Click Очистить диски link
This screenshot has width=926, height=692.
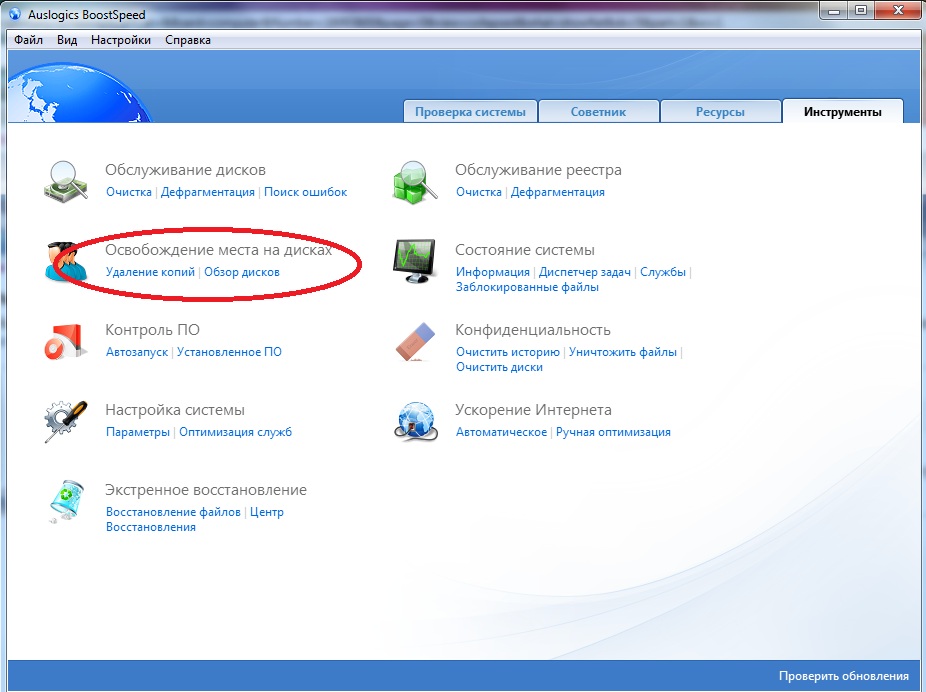499,367
